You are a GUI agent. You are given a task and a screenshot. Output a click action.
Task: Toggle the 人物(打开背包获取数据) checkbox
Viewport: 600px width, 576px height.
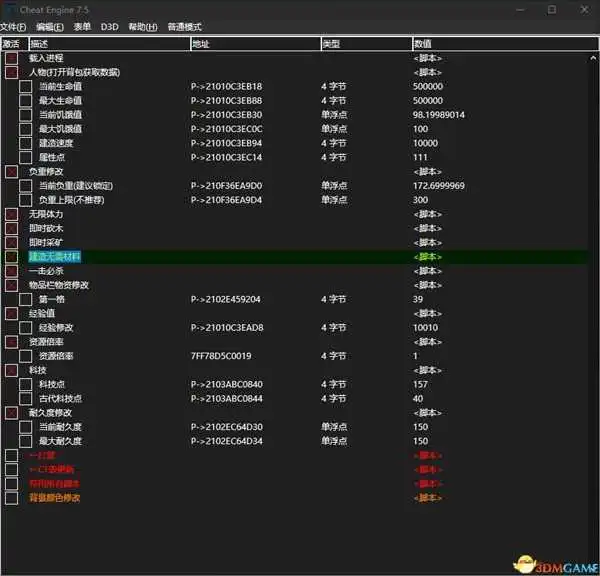pyautogui.click(x=11, y=72)
